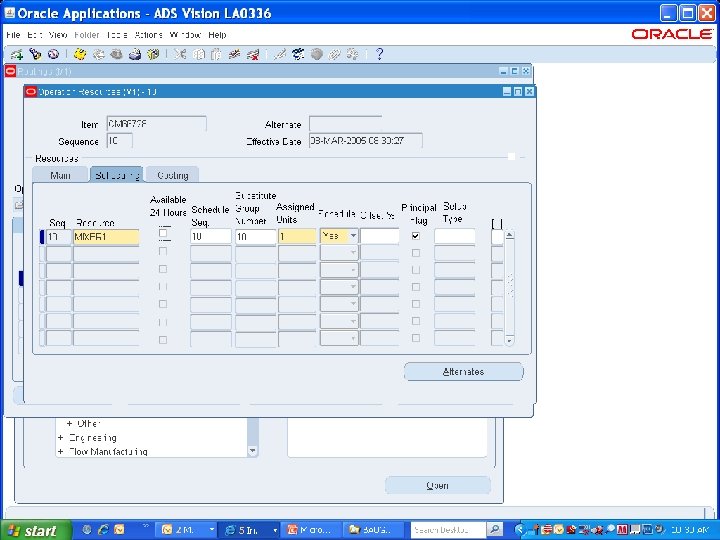This screenshot has width=720, height=540.
Task: Open the View menu
Action: (58, 35)
